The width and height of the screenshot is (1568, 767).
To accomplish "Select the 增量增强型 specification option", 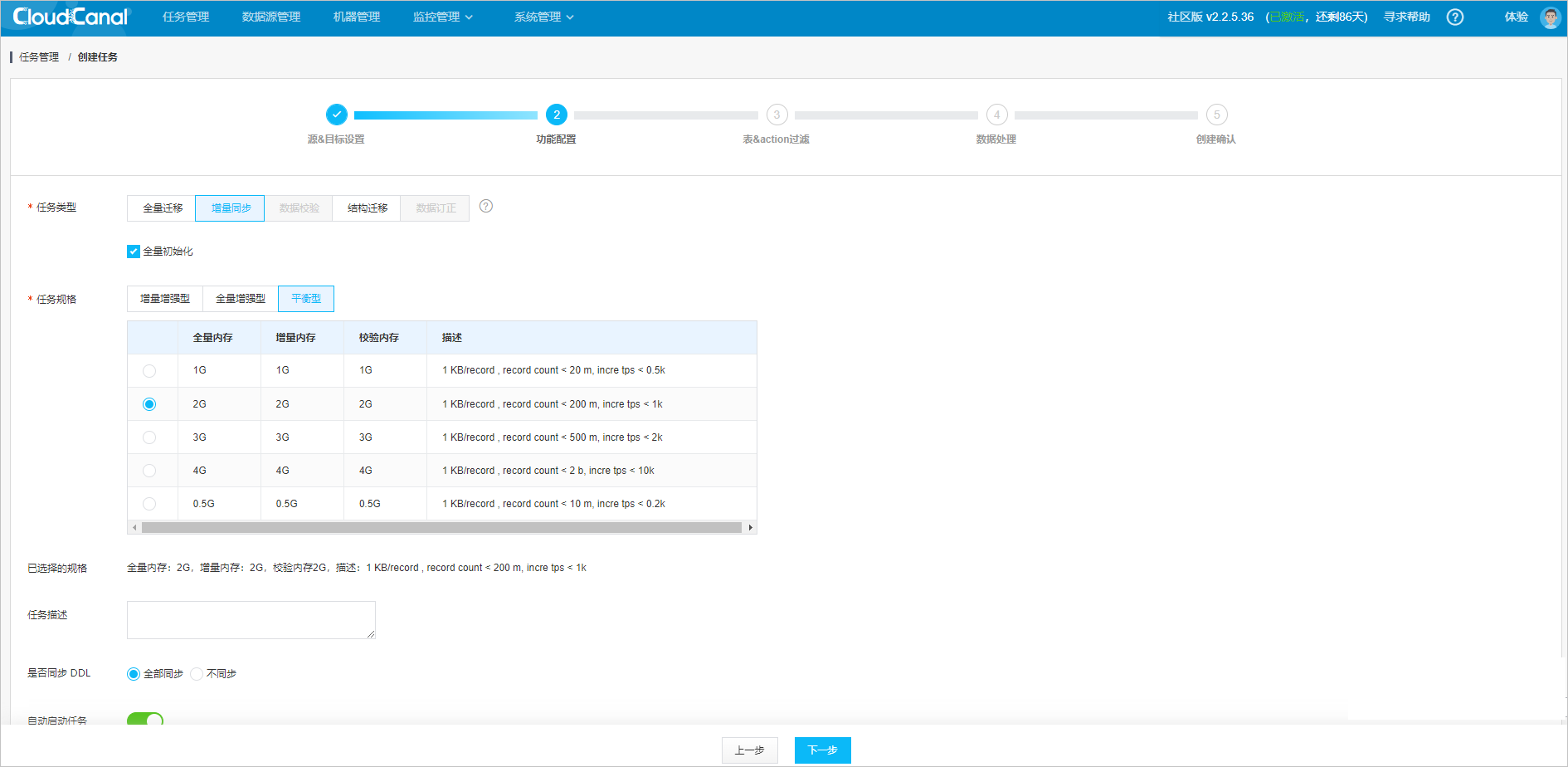I will tap(164, 298).
